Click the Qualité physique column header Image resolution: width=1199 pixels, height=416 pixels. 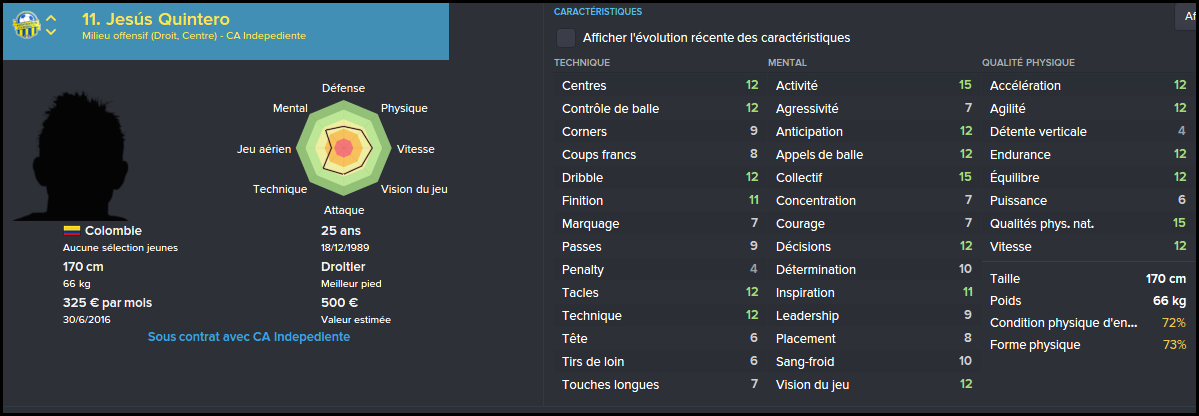pyautogui.click(x=1028, y=63)
